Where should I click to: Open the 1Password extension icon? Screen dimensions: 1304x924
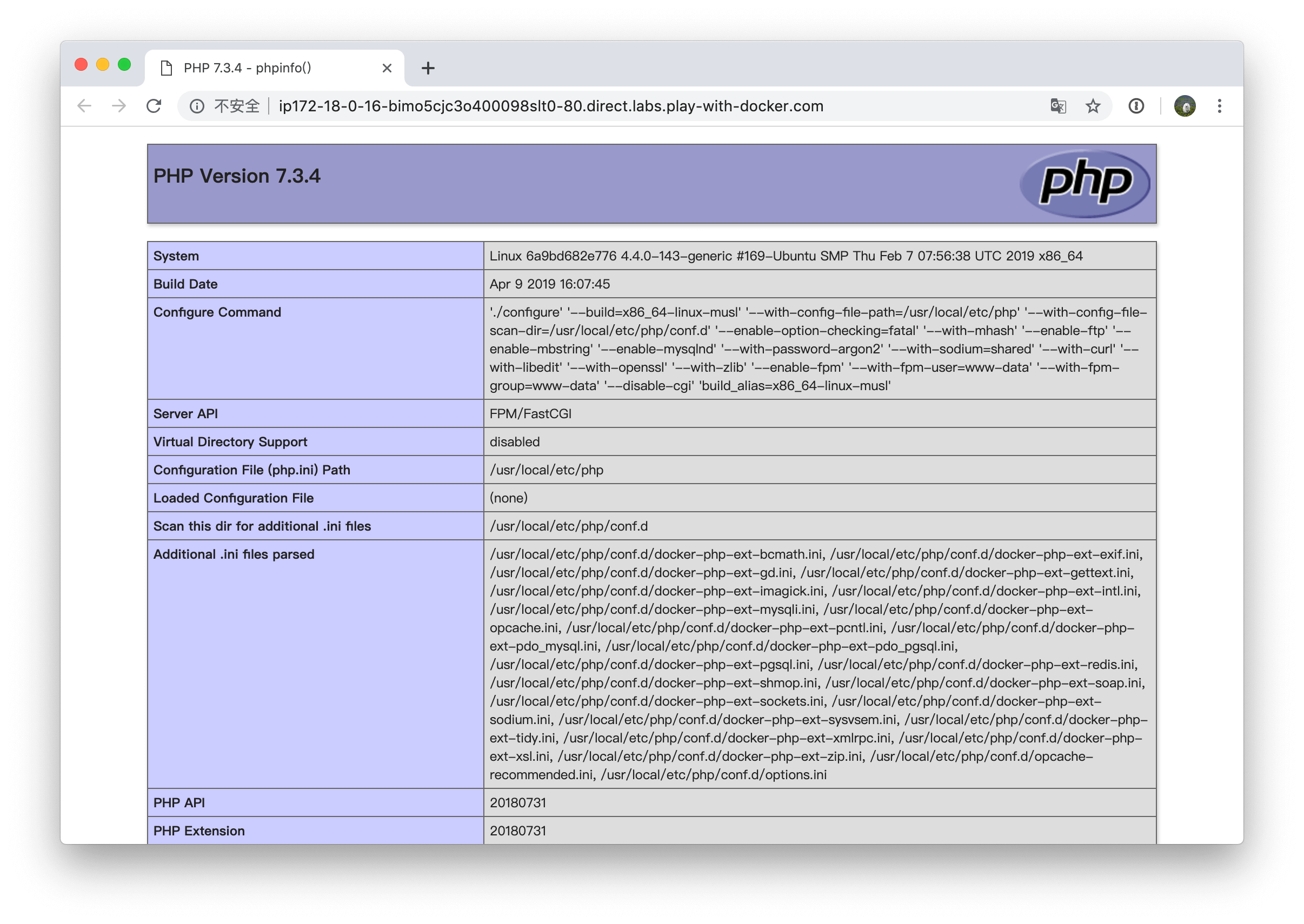1135,106
